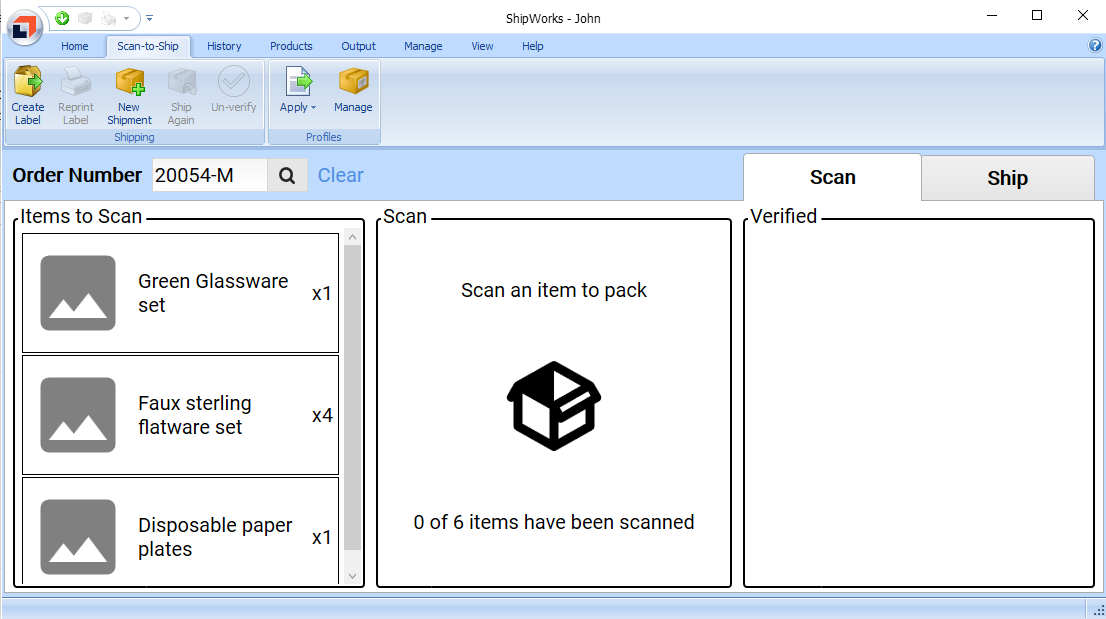The image size is (1106, 619).
Task: Open the View ribbon tab
Action: pyautogui.click(x=482, y=47)
